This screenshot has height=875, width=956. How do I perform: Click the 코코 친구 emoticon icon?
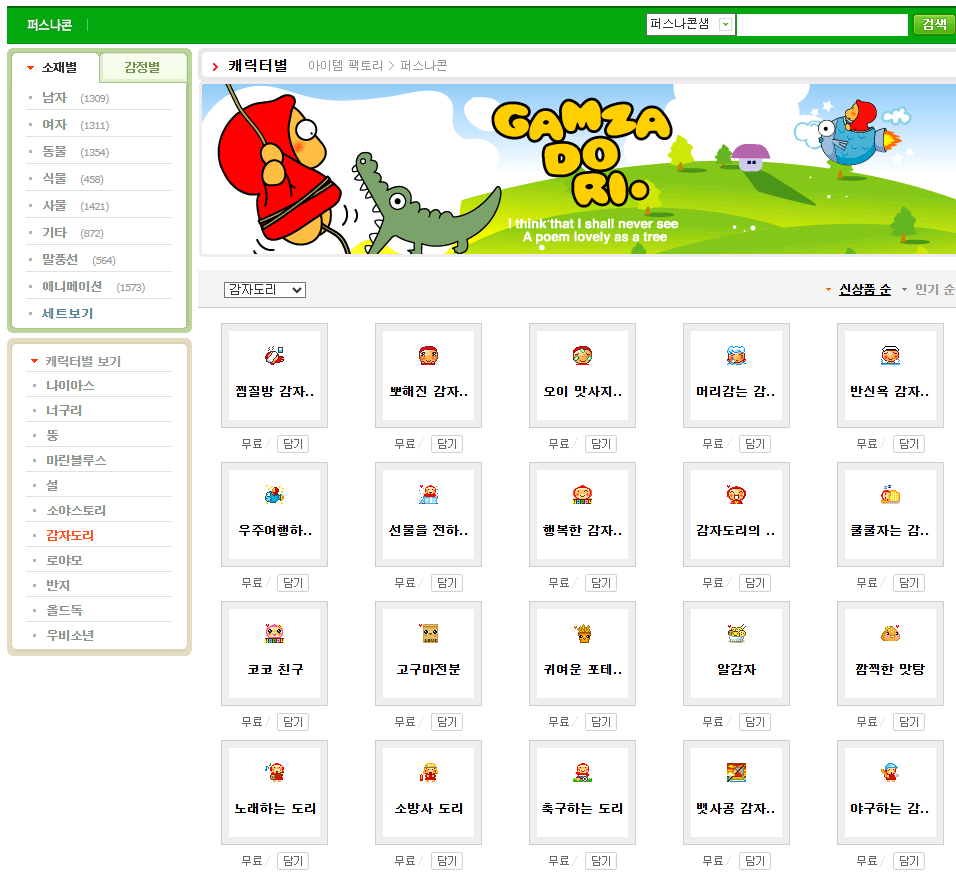tap(274, 633)
